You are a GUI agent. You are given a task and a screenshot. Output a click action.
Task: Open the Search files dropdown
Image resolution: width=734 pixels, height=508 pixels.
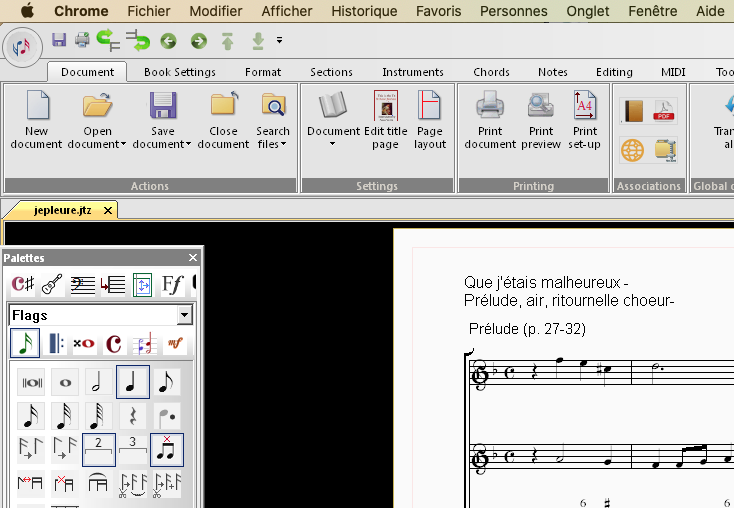[x=283, y=144]
